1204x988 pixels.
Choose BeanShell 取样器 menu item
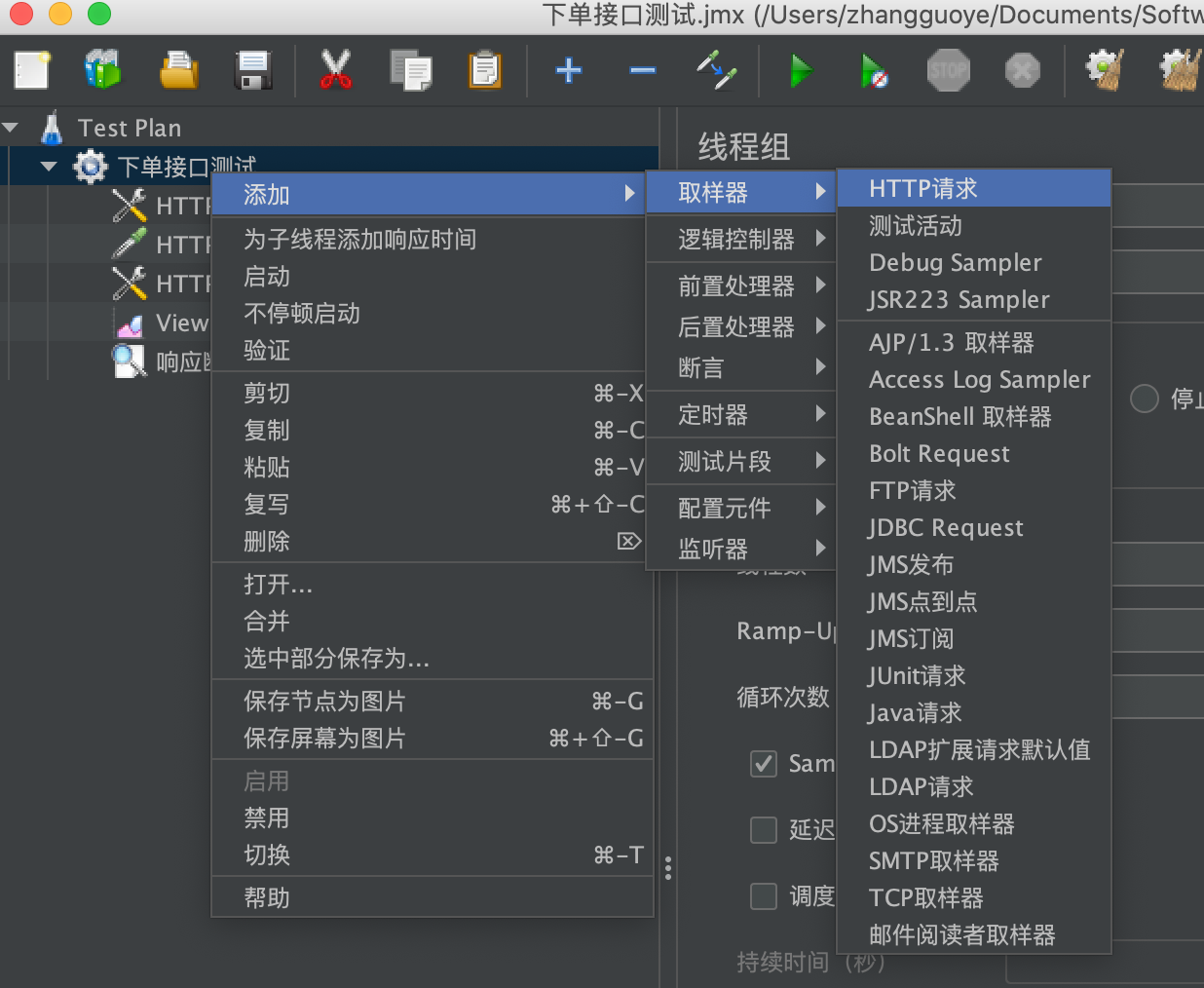[974, 416]
